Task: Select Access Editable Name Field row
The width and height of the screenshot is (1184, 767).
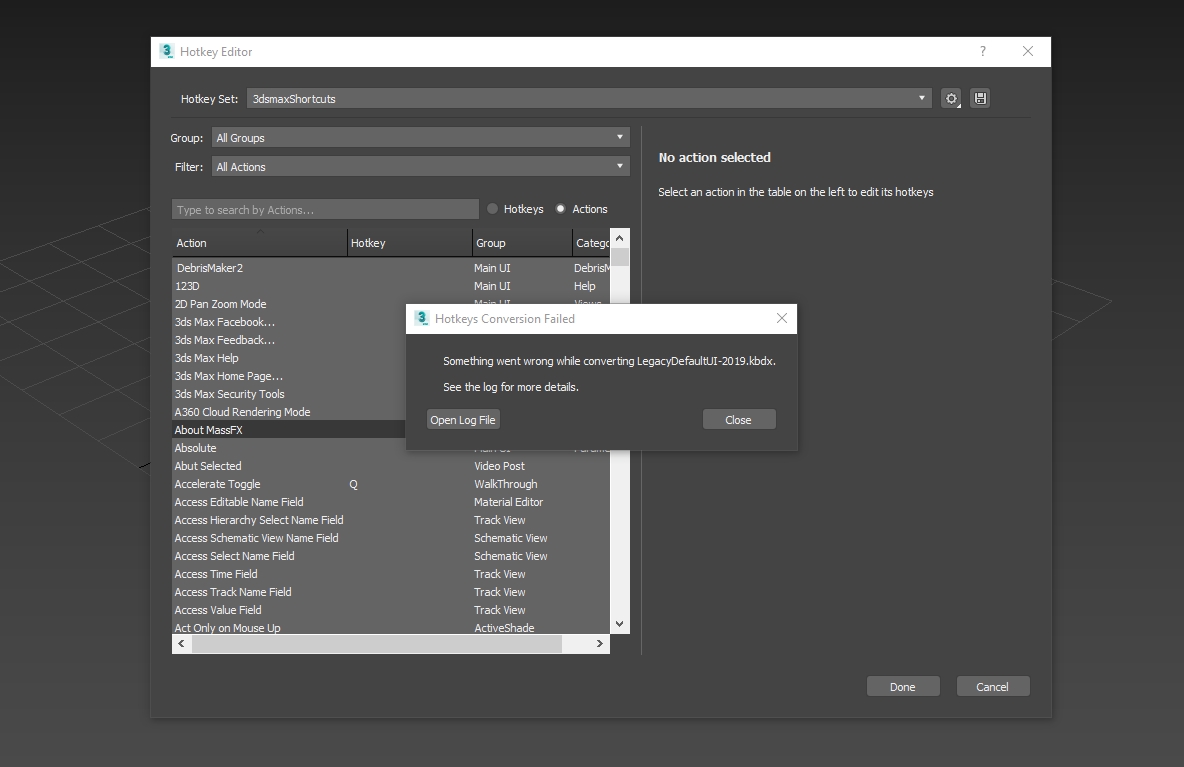Action: [390, 502]
